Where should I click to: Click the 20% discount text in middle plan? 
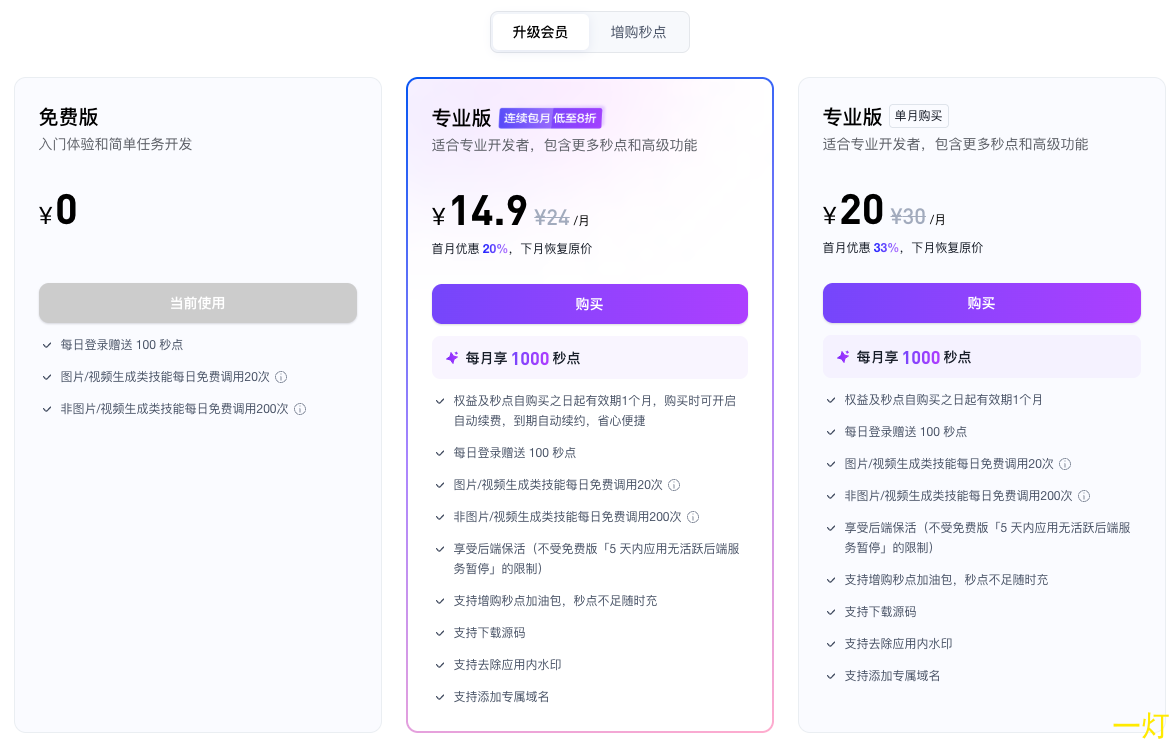point(495,249)
